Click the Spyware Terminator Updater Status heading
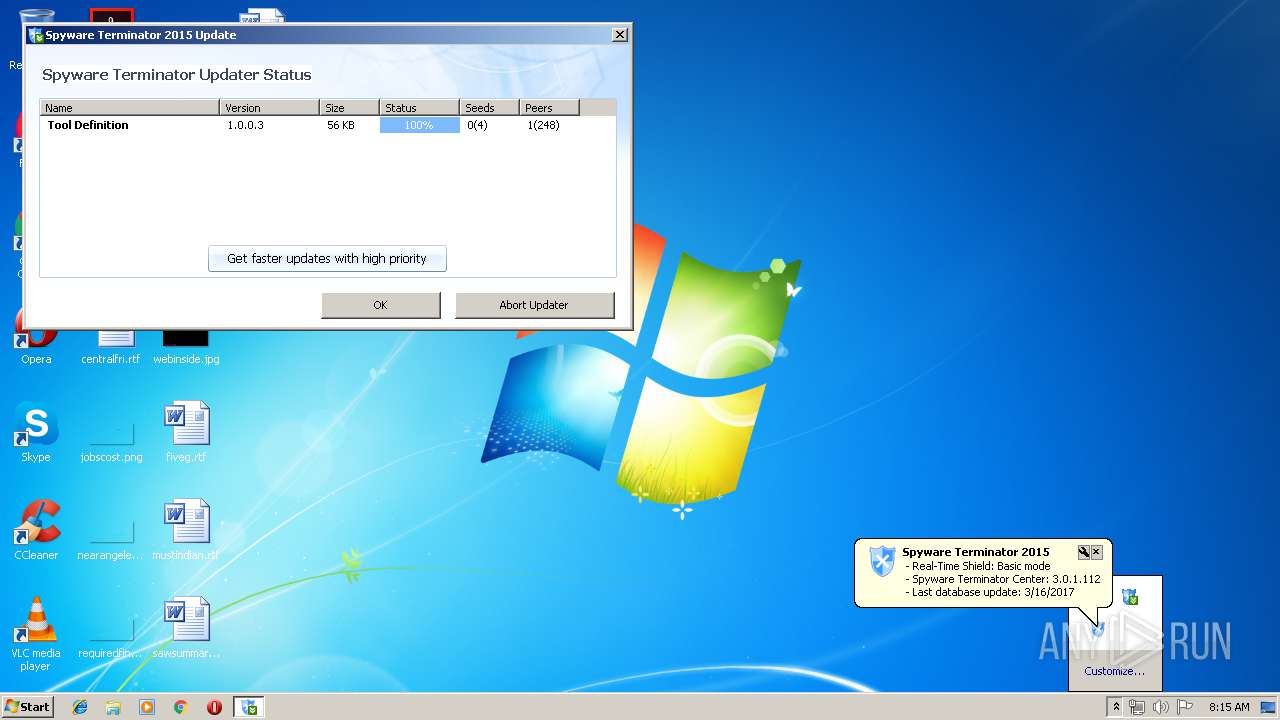This screenshot has height=720, width=1280. click(177, 75)
